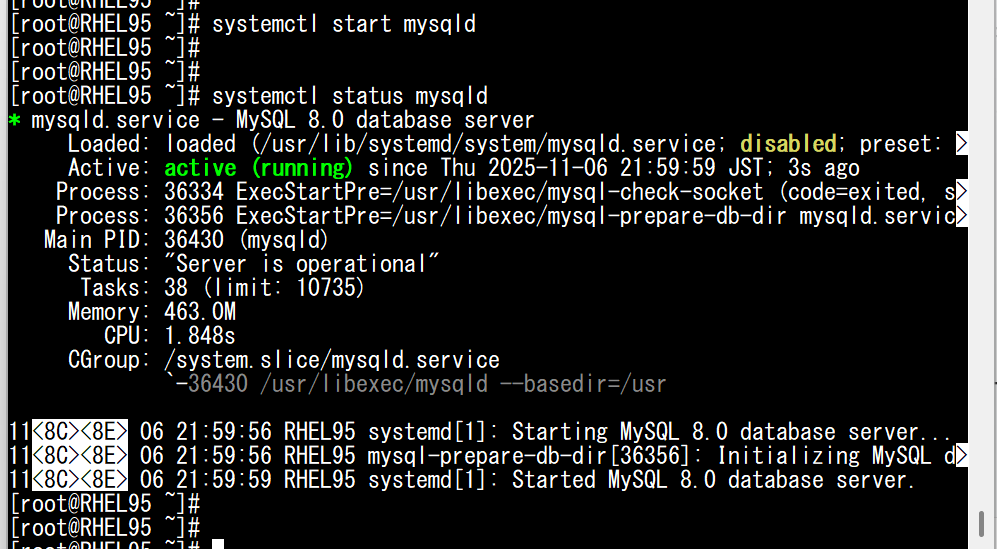Click the "systemctl start mysqld" command text
The width and height of the screenshot is (997, 549).
(344, 24)
